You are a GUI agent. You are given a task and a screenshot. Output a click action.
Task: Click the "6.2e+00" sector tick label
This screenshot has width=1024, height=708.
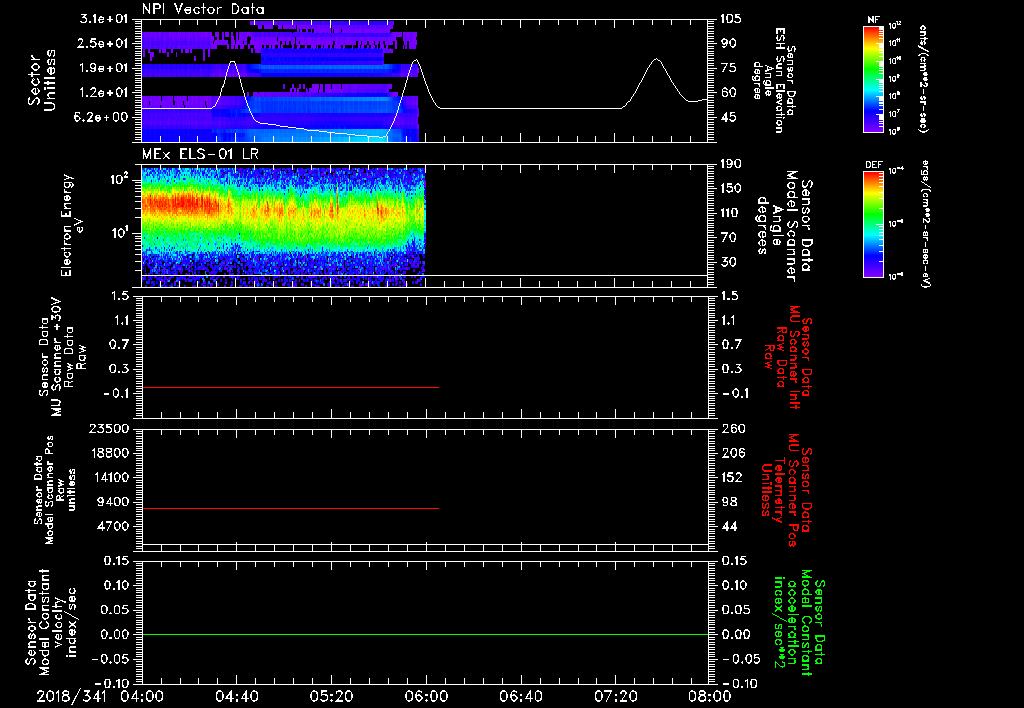point(100,117)
